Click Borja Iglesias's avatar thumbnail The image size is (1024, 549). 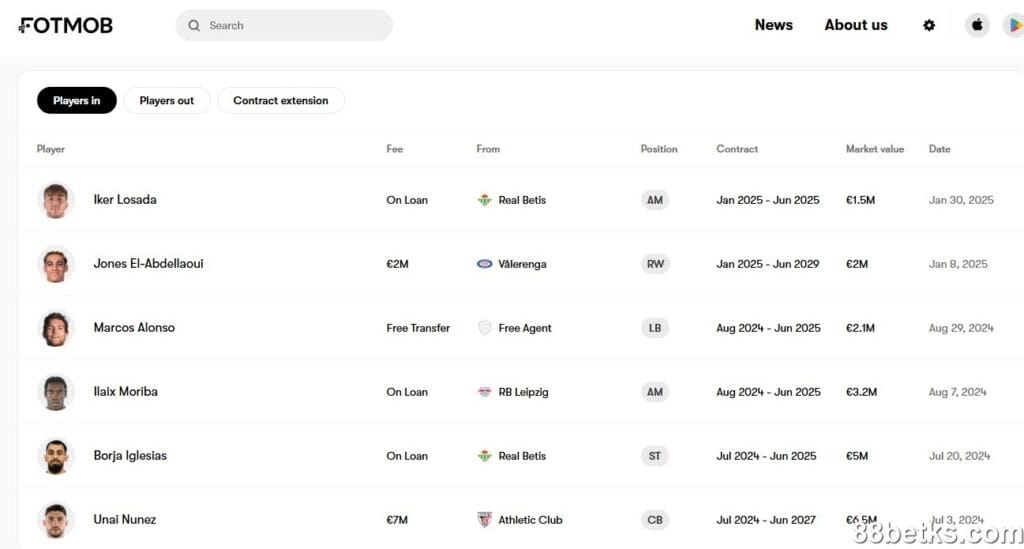click(x=56, y=456)
